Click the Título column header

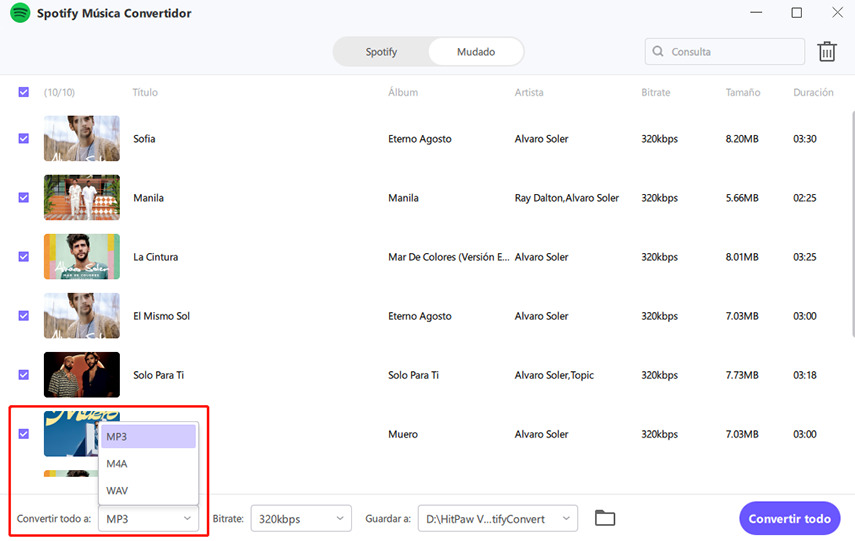click(145, 92)
